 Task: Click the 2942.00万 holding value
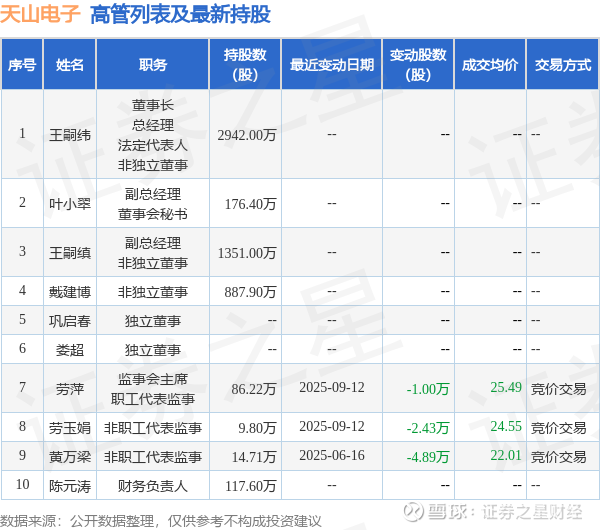tap(247, 135)
